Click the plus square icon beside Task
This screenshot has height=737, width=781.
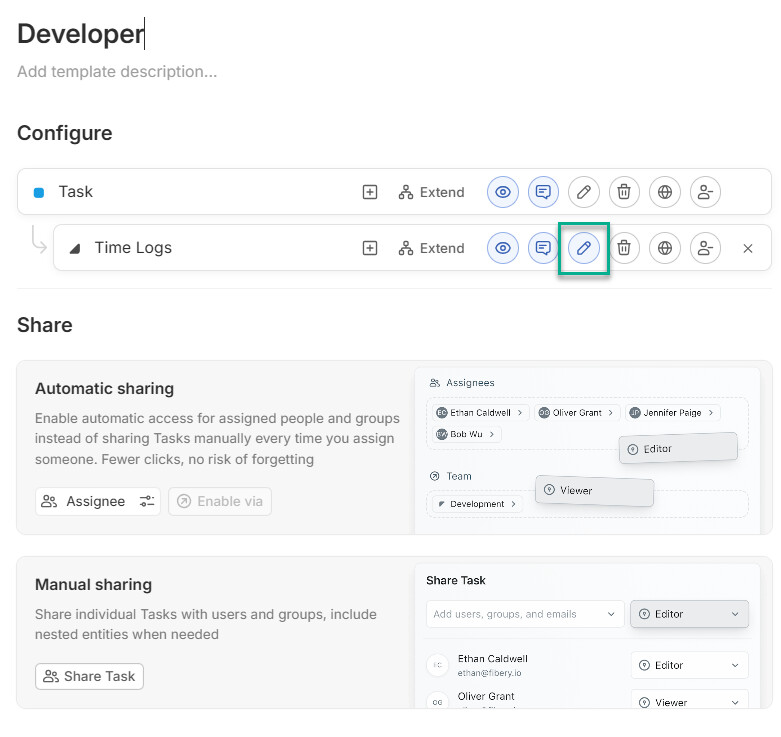[x=370, y=192]
